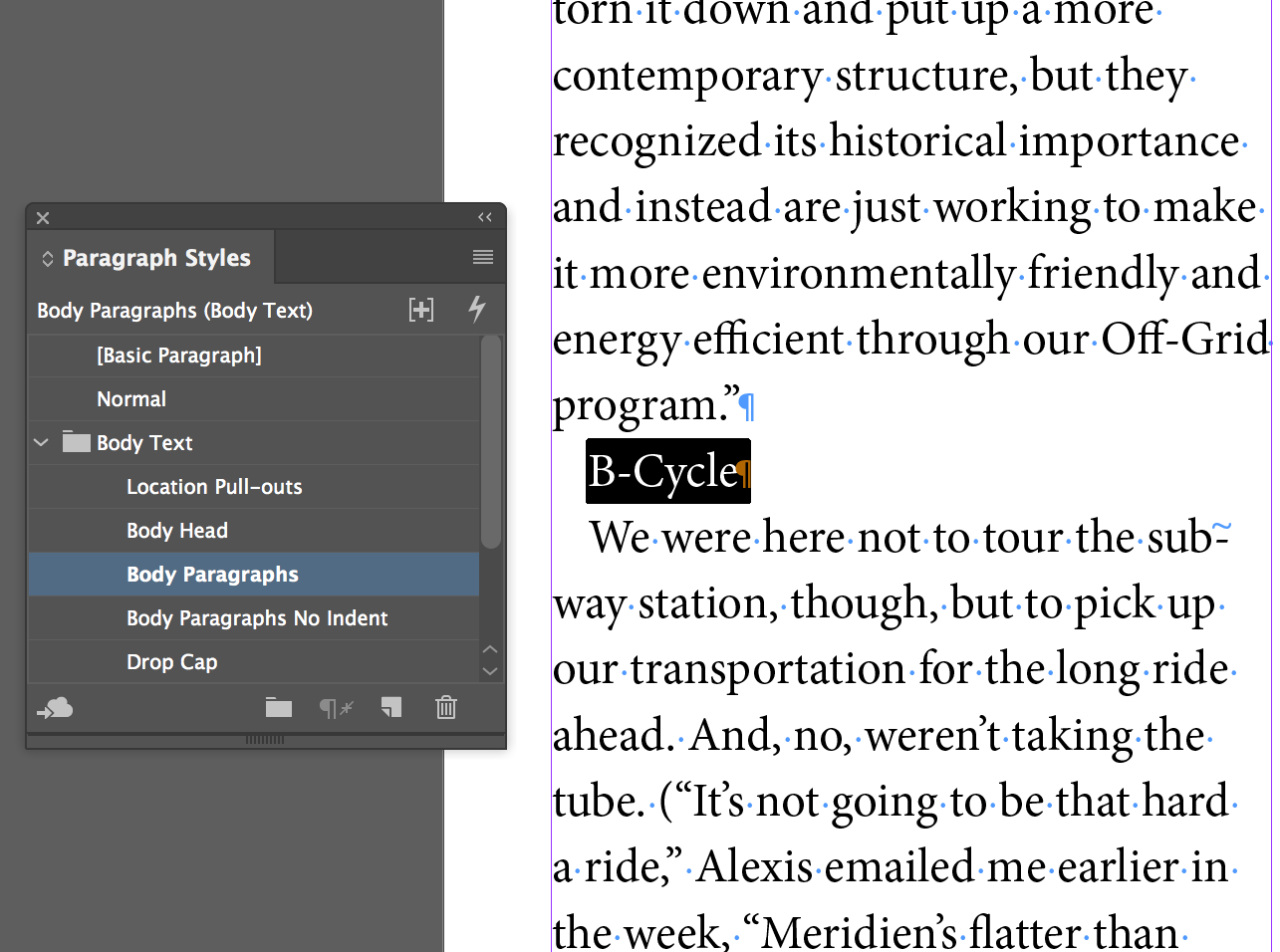Collapse the Body Text style group
Image resolution: width=1280 pixels, height=952 pixels.
tap(41, 442)
